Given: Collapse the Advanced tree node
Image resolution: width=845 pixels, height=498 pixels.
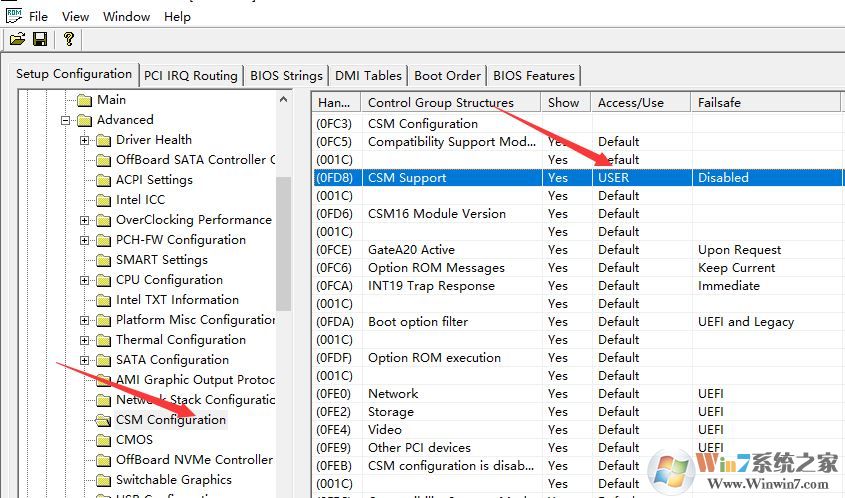Looking at the screenshot, I should 66,120.
